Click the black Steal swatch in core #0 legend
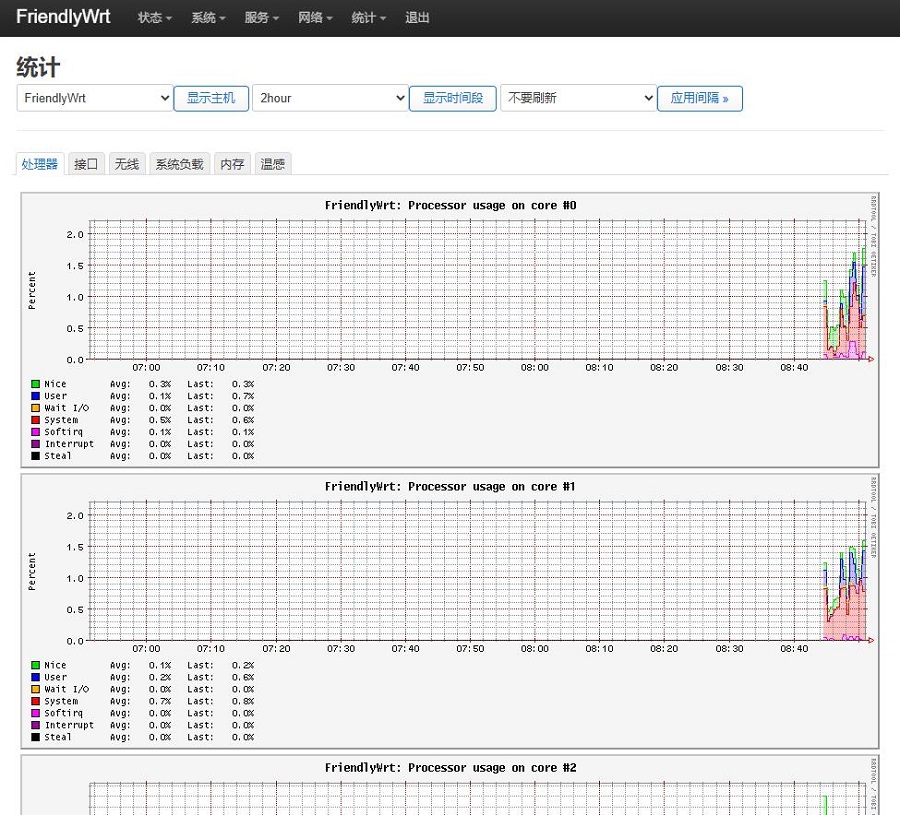This screenshot has height=815, width=900. click(36, 456)
